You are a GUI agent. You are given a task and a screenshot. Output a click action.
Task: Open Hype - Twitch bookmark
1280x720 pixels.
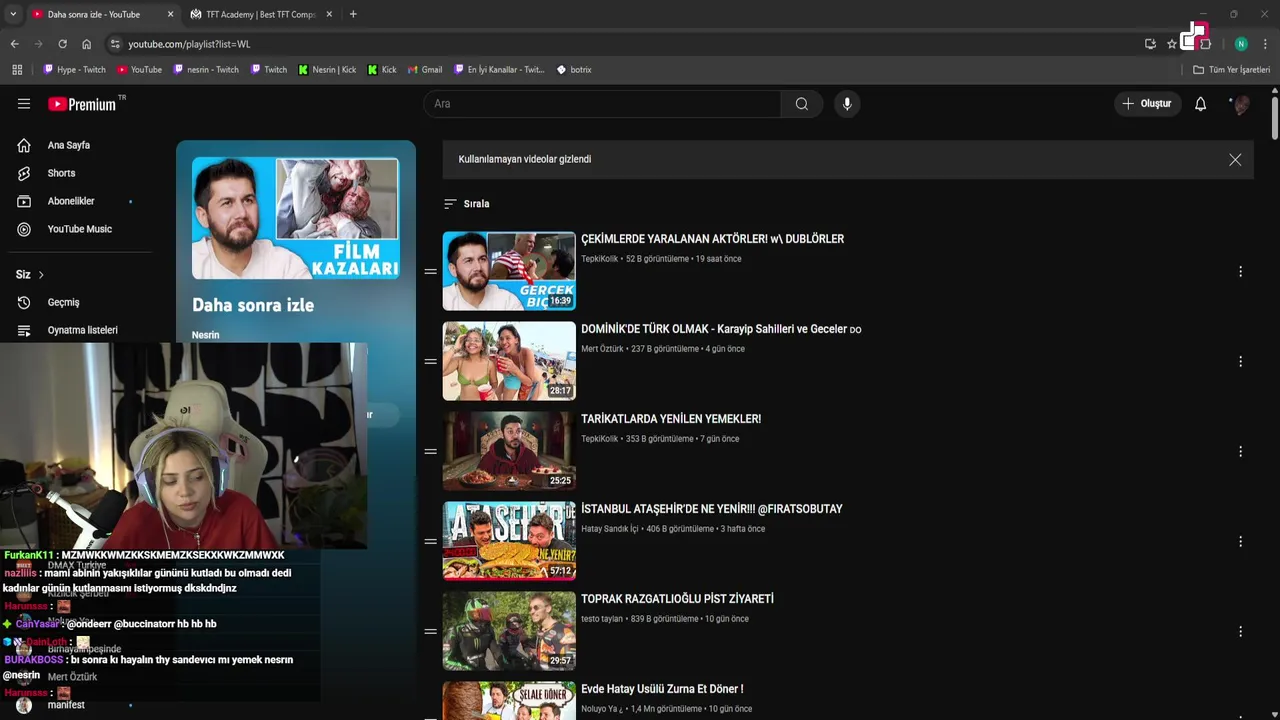(x=75, y=70)
